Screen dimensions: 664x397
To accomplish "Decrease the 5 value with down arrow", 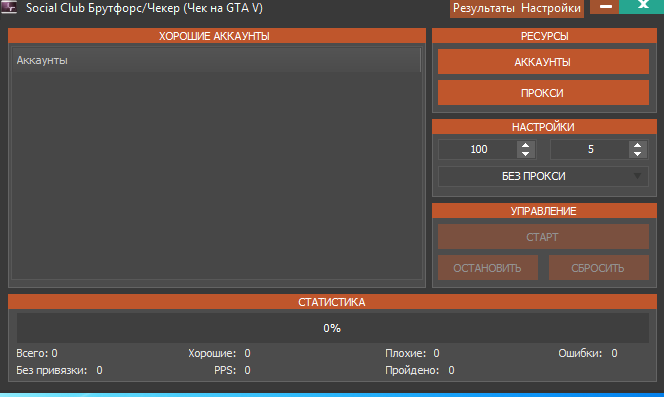I will [x=637, y=153].
